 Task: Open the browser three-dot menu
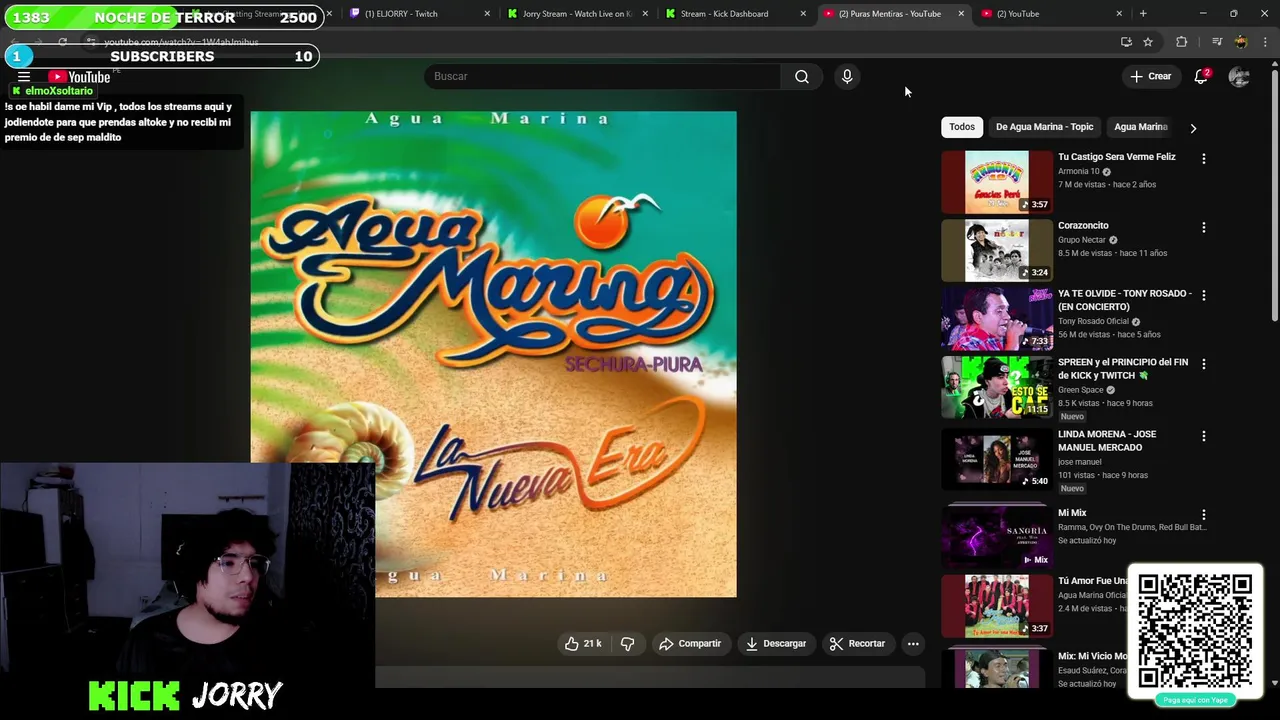(x=1265, y=42)
